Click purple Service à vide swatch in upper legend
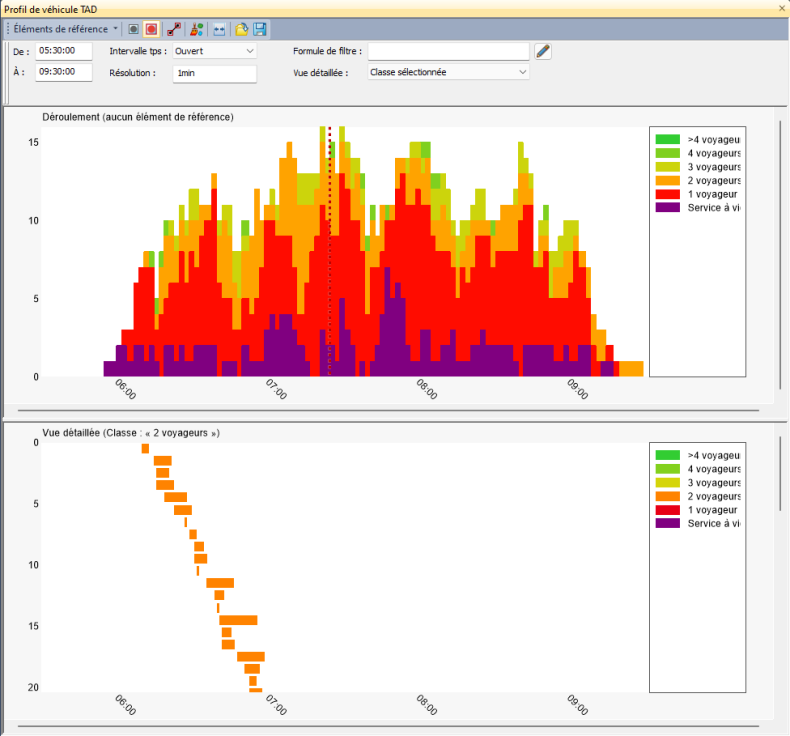The height and width of the screenshot is (736, 790). (x=667, y=208)
